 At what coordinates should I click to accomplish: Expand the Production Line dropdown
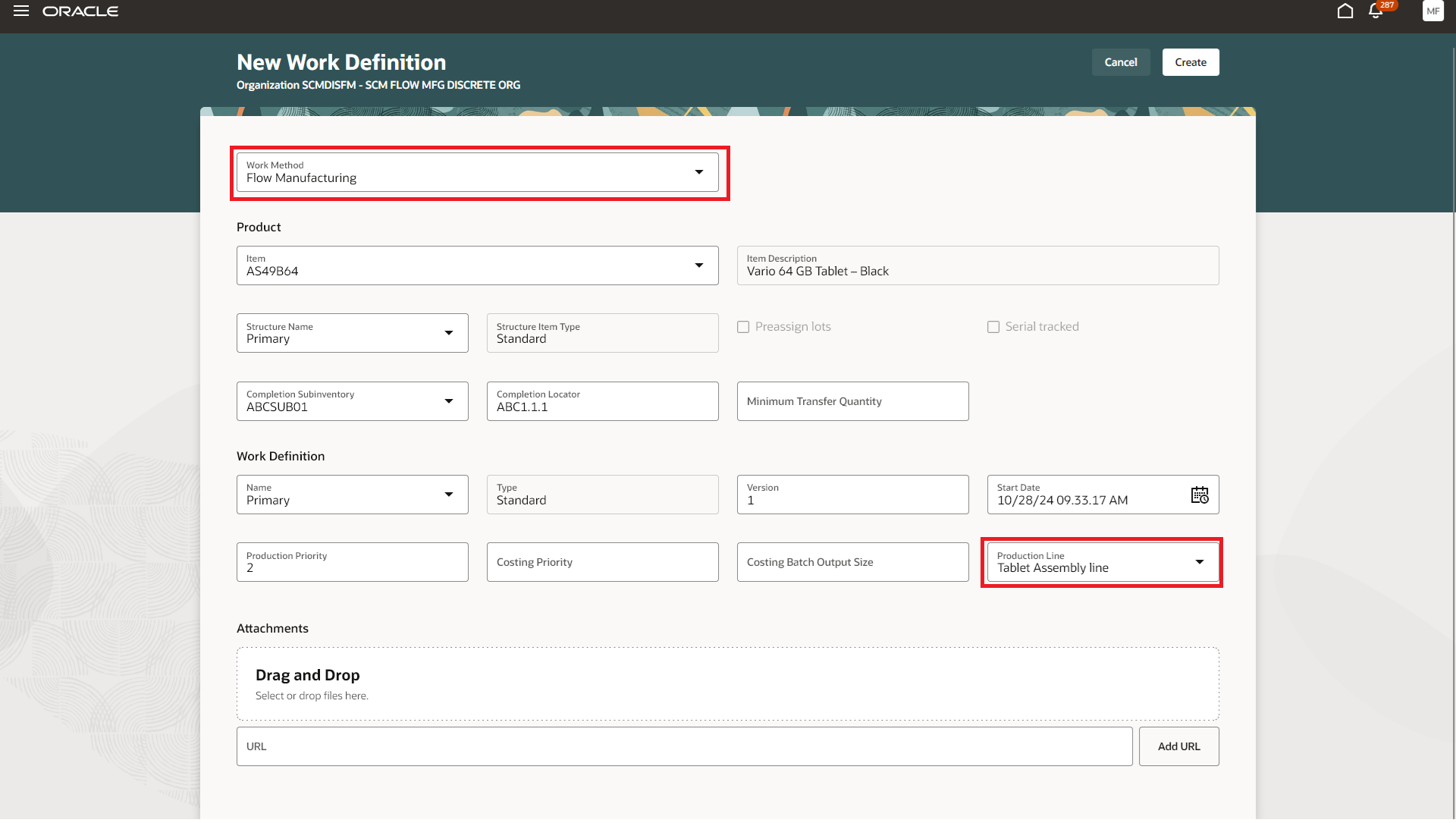(x=1199, y=562)
